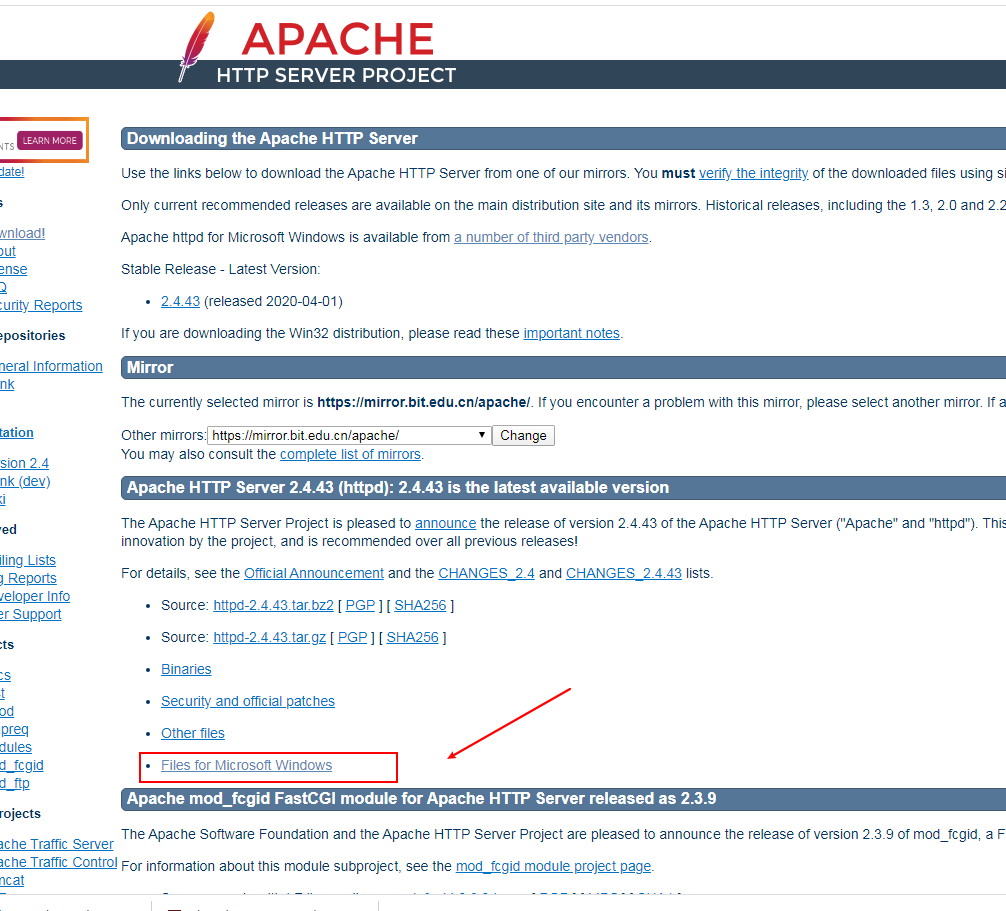Open Trunk (dev) documentation sidebar link
Viewport: 1006px width, 911px height.
point(25,481)
